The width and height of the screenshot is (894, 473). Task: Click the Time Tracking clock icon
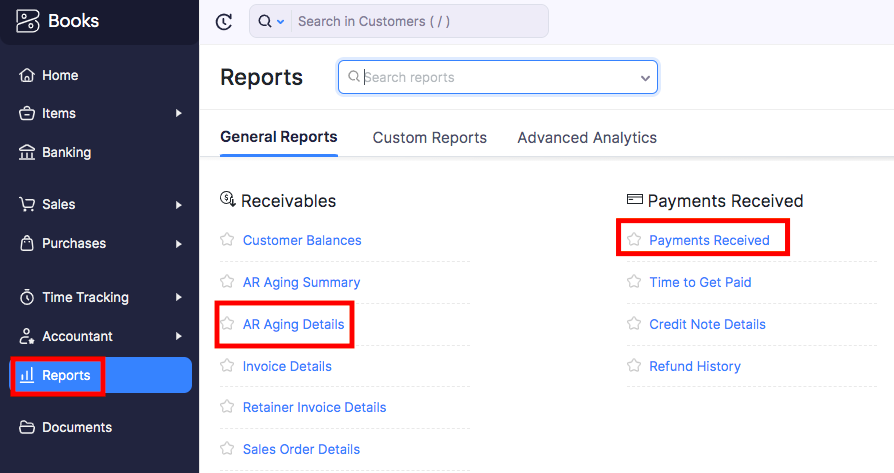pos(27,297)
